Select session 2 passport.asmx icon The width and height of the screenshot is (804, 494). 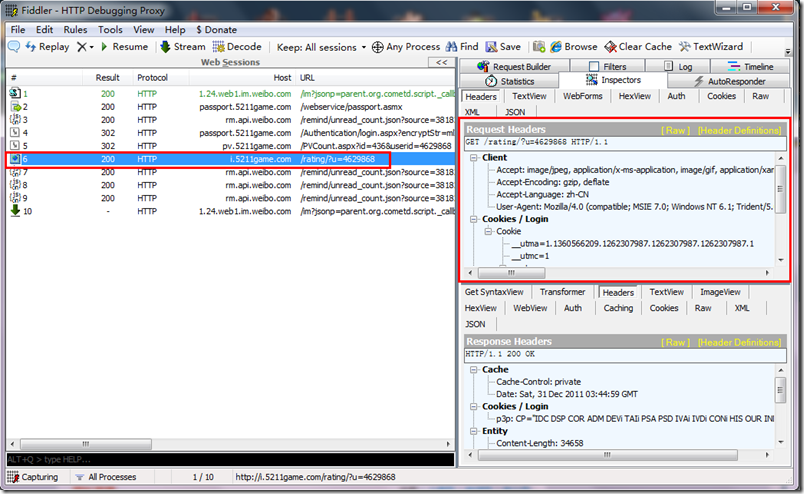click(15, 107)
